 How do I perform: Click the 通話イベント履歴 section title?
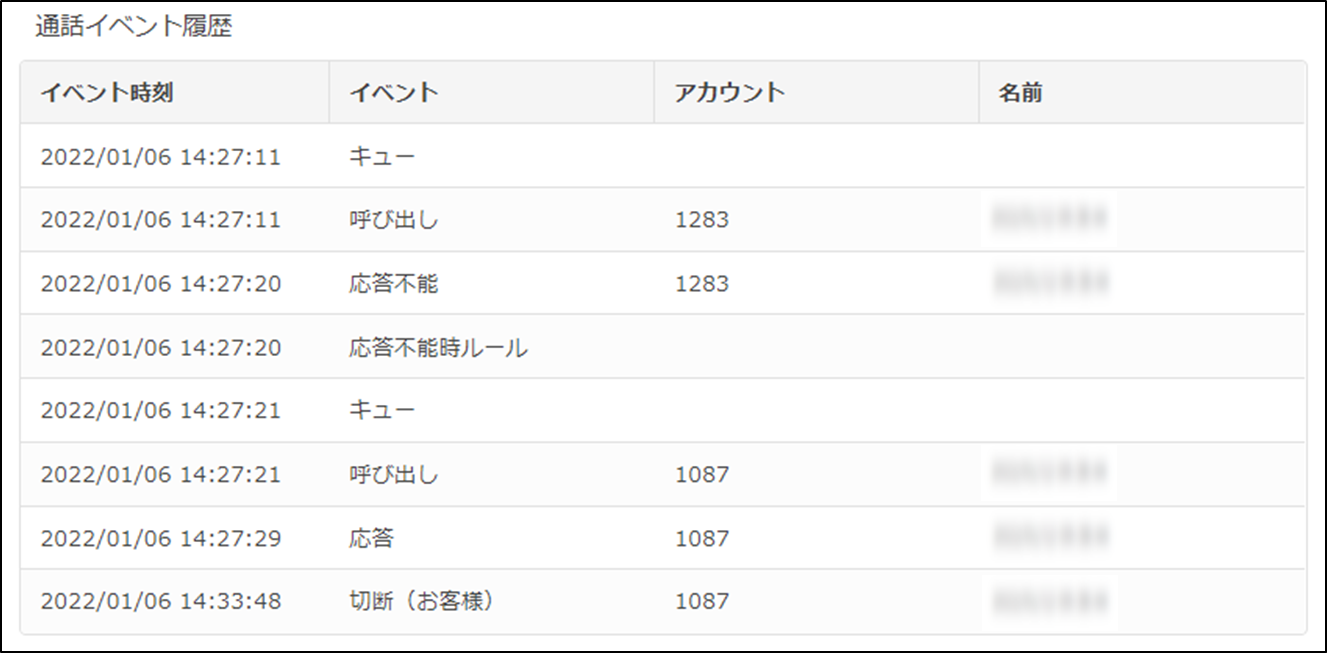coord(134,28)
